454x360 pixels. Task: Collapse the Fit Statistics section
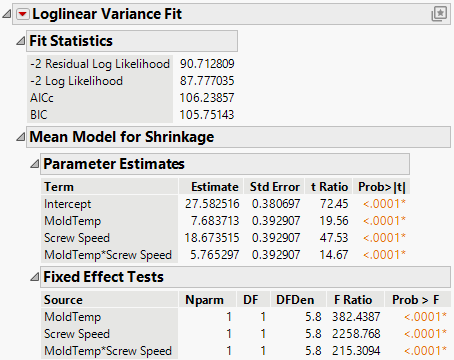click(x=21, y=41)
